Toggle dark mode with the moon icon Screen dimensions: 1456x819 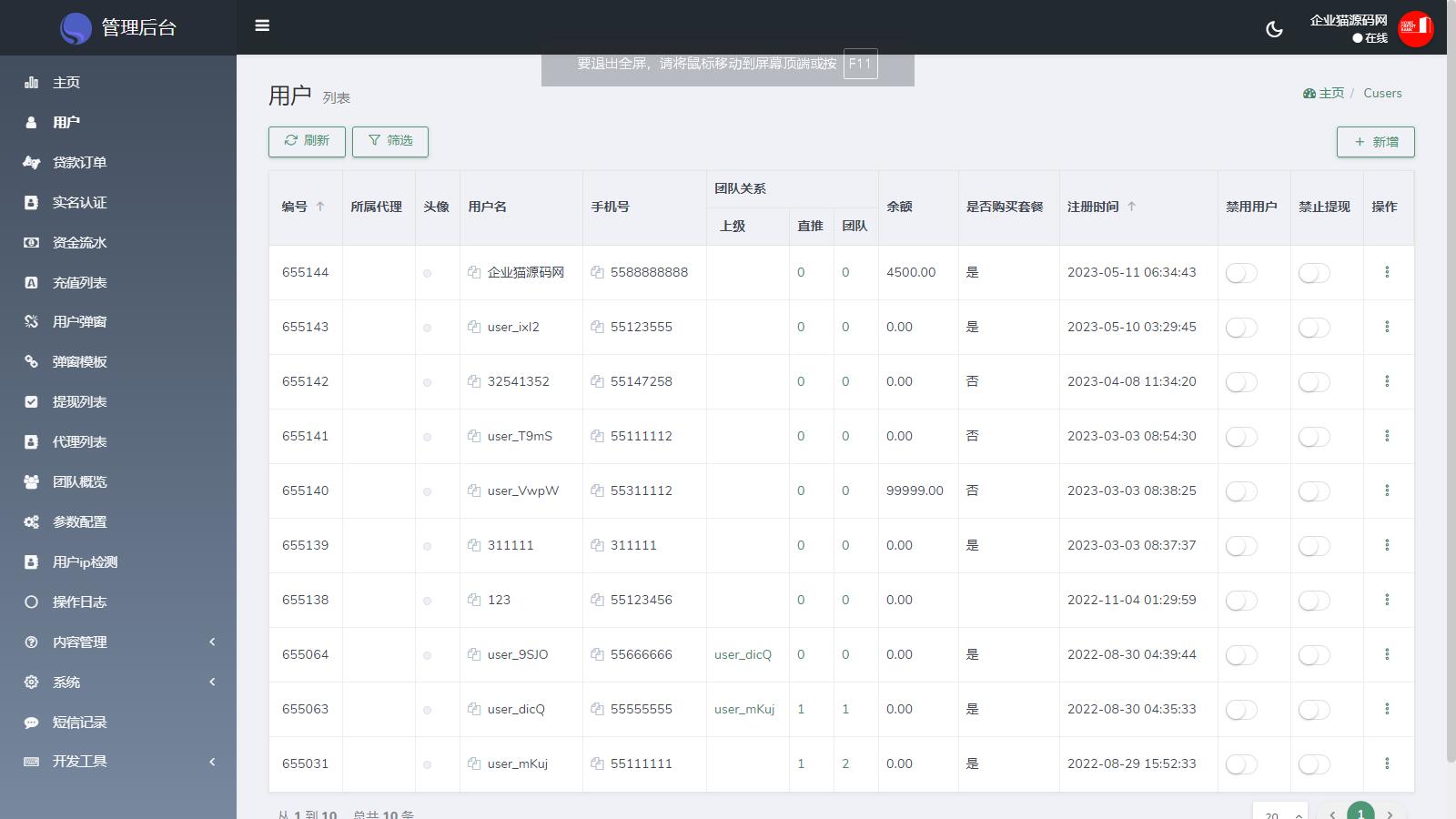1274,29
